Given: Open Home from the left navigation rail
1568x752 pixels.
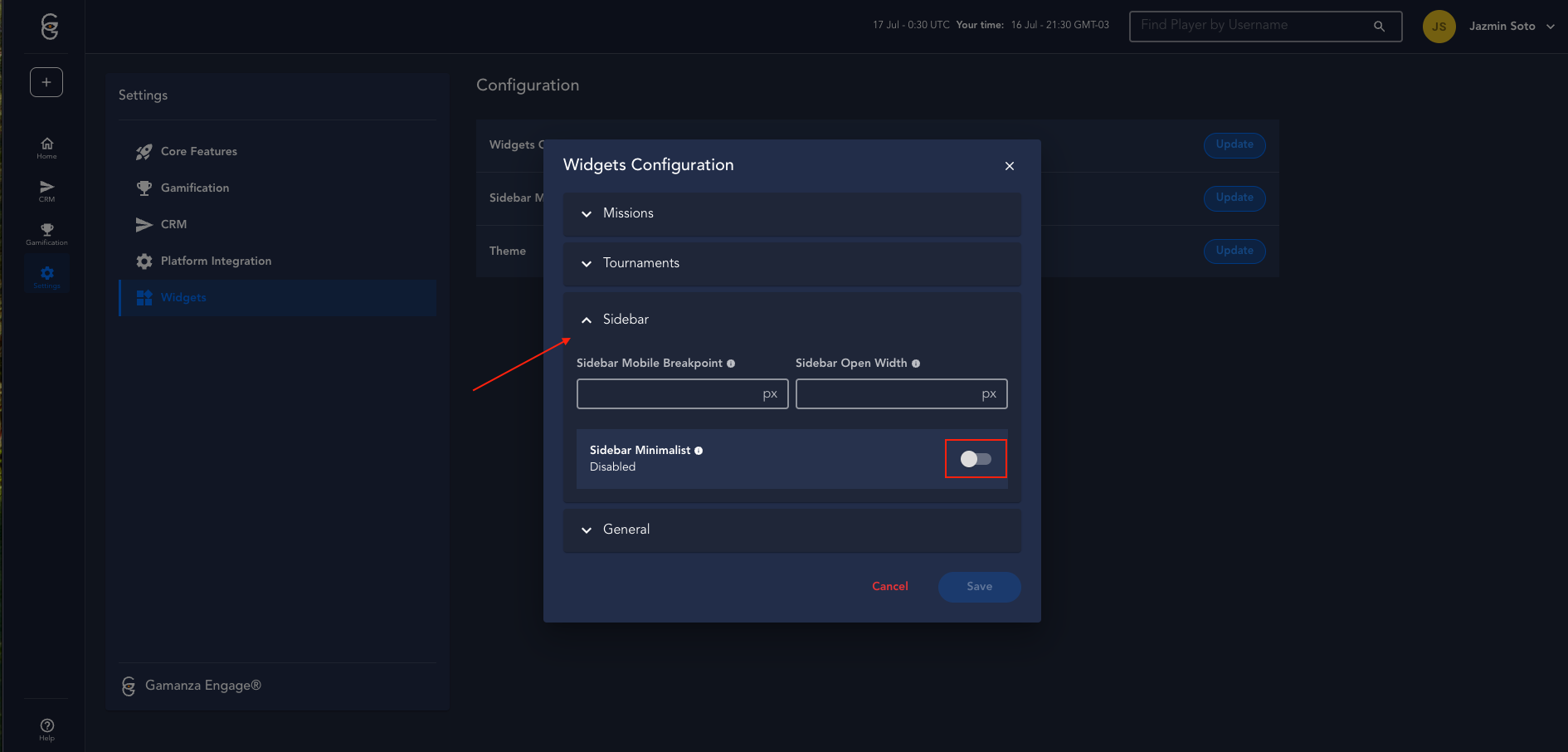Looking at the screenshot, I should click(46, 148).
